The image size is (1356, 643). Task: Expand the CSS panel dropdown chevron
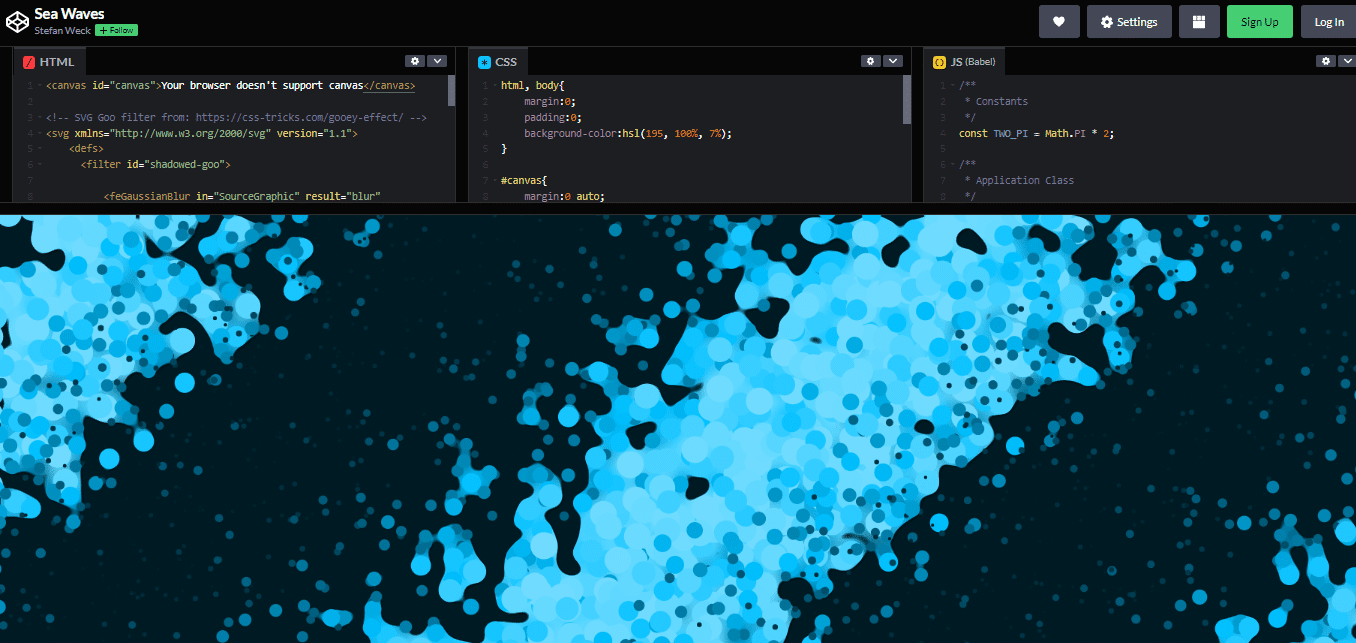click(x=892, y=60)
